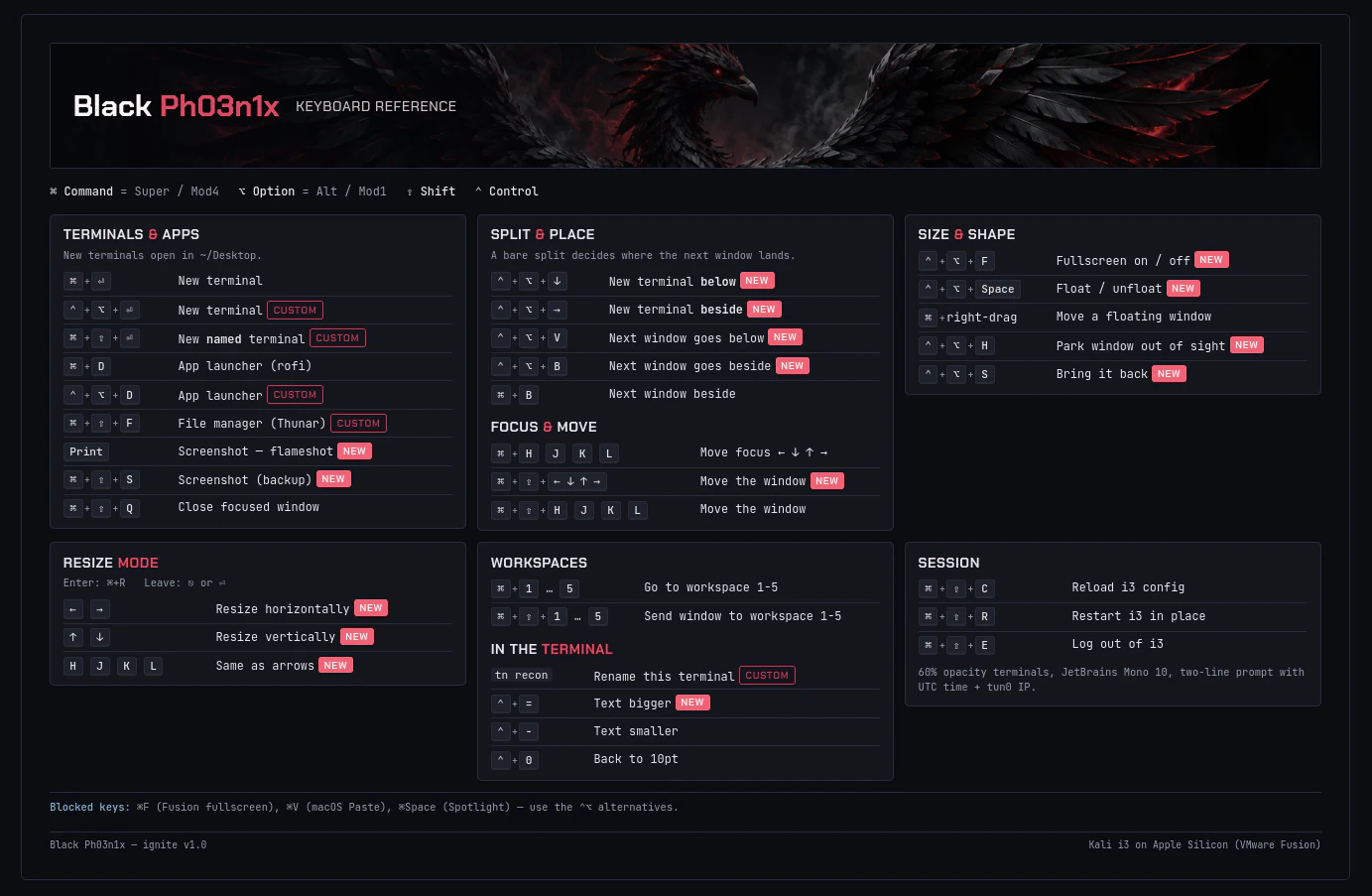Click the "TERMINALS & APPS" section heading
The width and height of the screenshot is (1372, 896).
point(131,234)
